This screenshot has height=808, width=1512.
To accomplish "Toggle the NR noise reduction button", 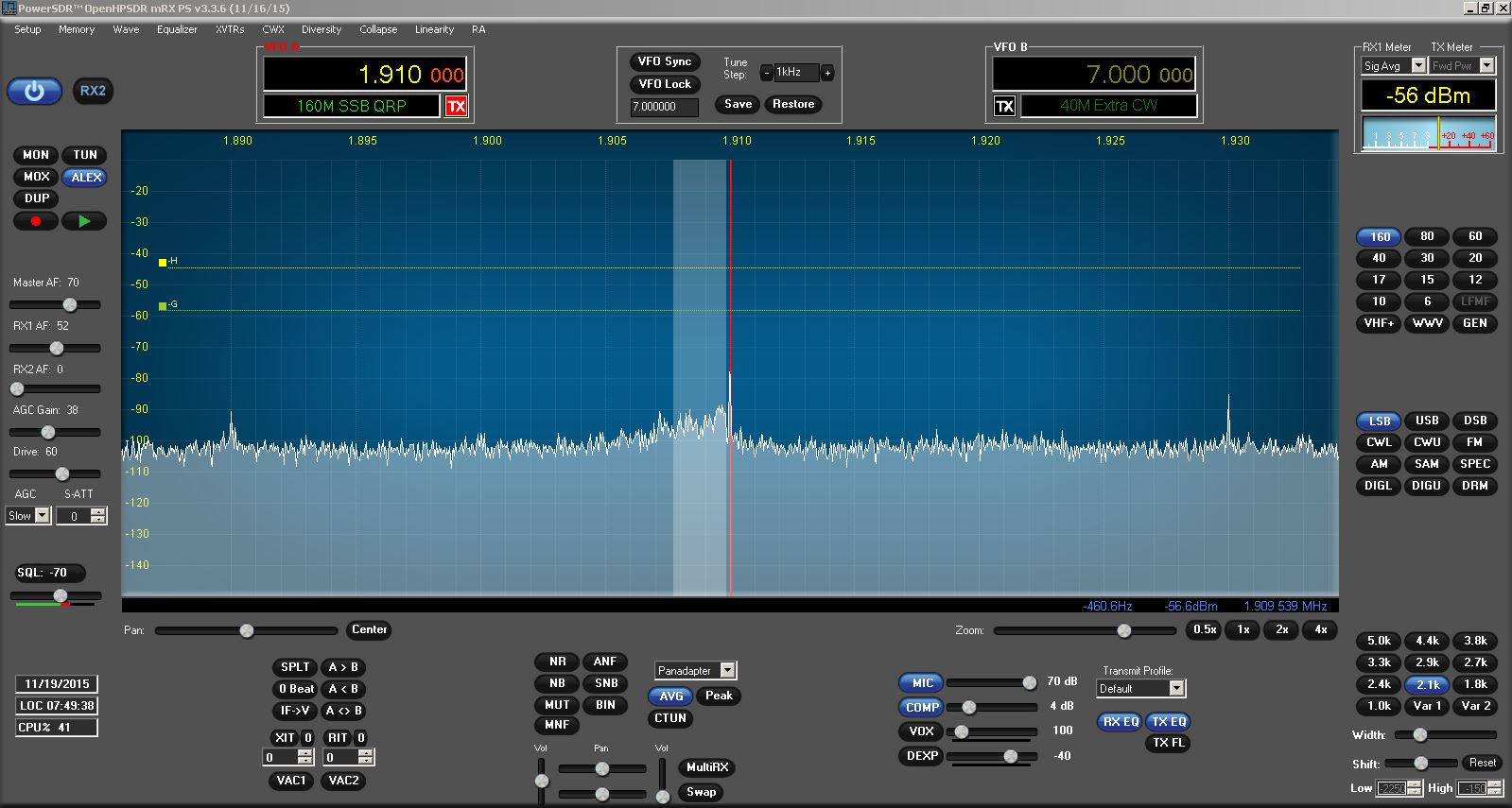I will pyautogui.click(x=557, y=662).
